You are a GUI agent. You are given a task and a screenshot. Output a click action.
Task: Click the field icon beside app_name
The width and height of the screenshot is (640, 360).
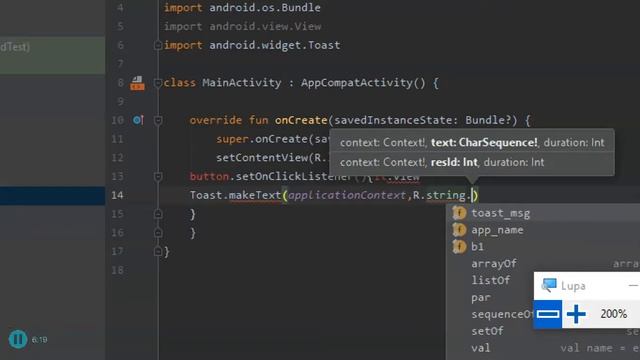[459, 230]
